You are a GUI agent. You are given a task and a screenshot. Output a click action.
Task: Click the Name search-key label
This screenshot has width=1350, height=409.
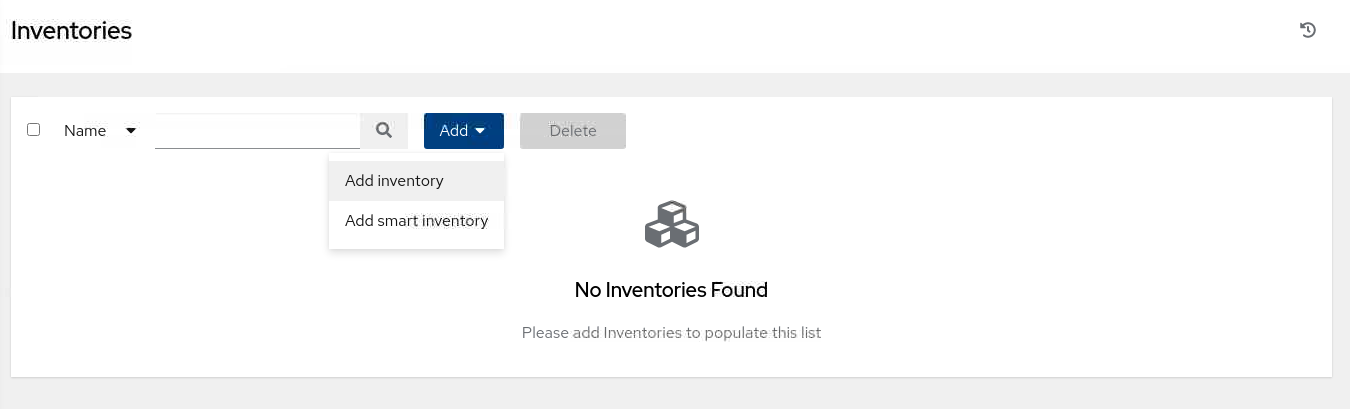[85, 131]
